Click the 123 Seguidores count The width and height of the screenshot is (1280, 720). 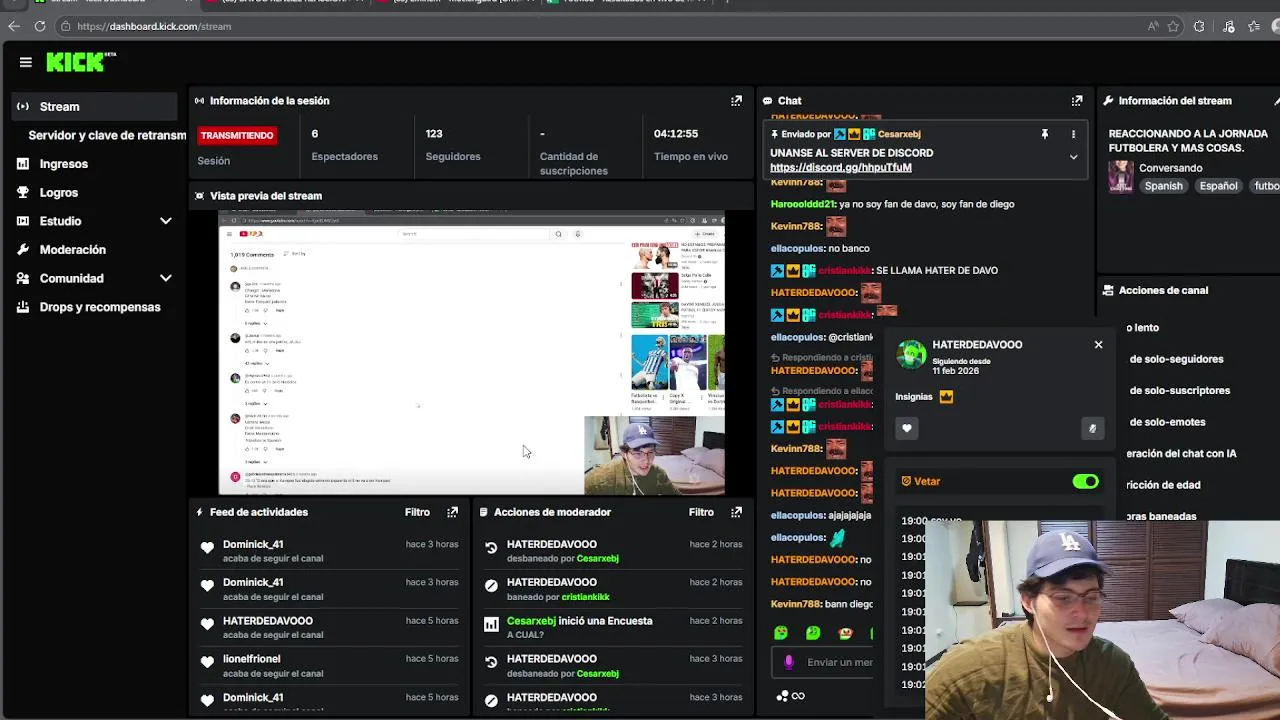(x=434, y=133)
